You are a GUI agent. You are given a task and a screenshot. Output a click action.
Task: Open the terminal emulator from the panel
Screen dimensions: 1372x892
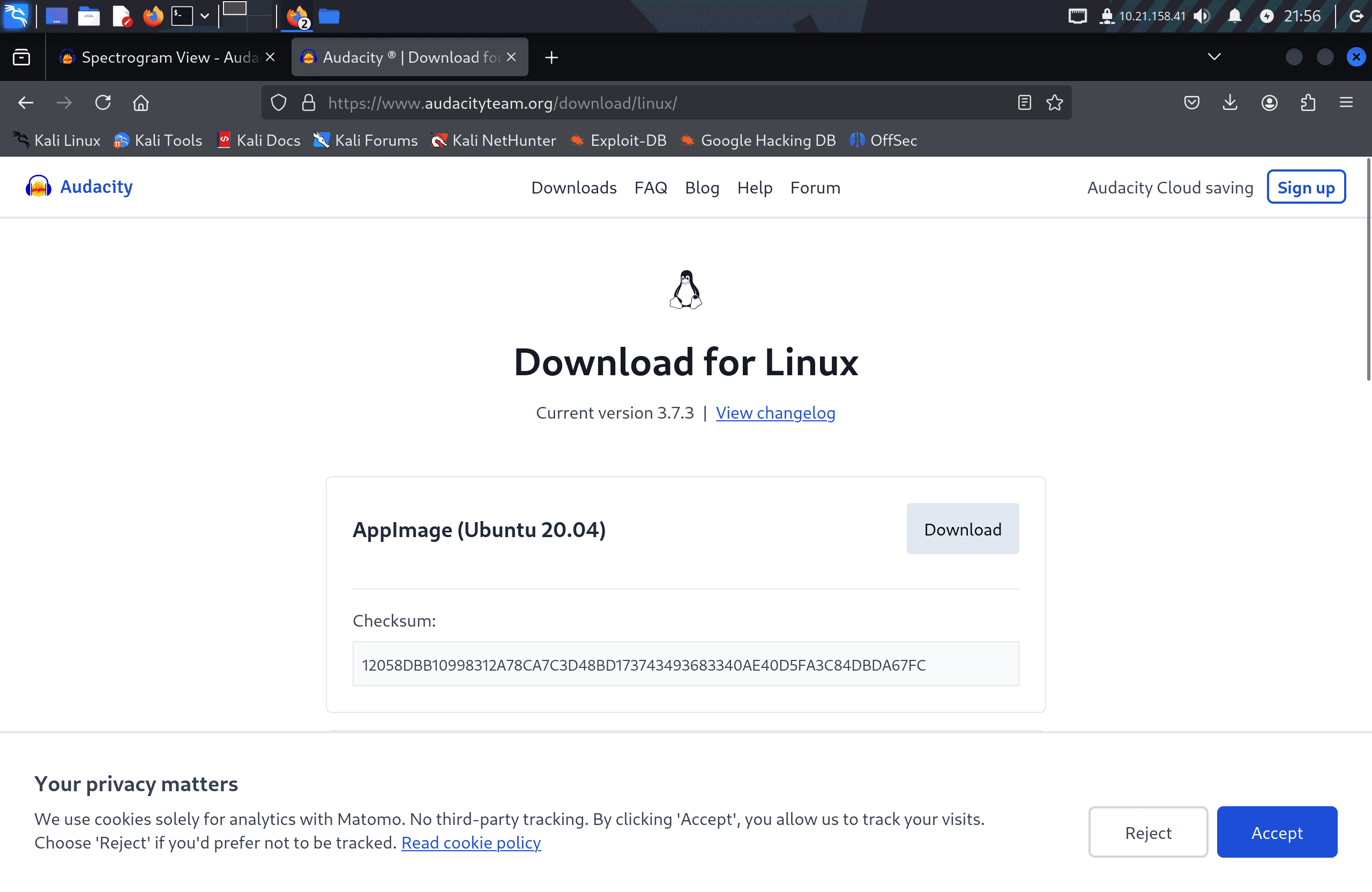coord(182,16)
